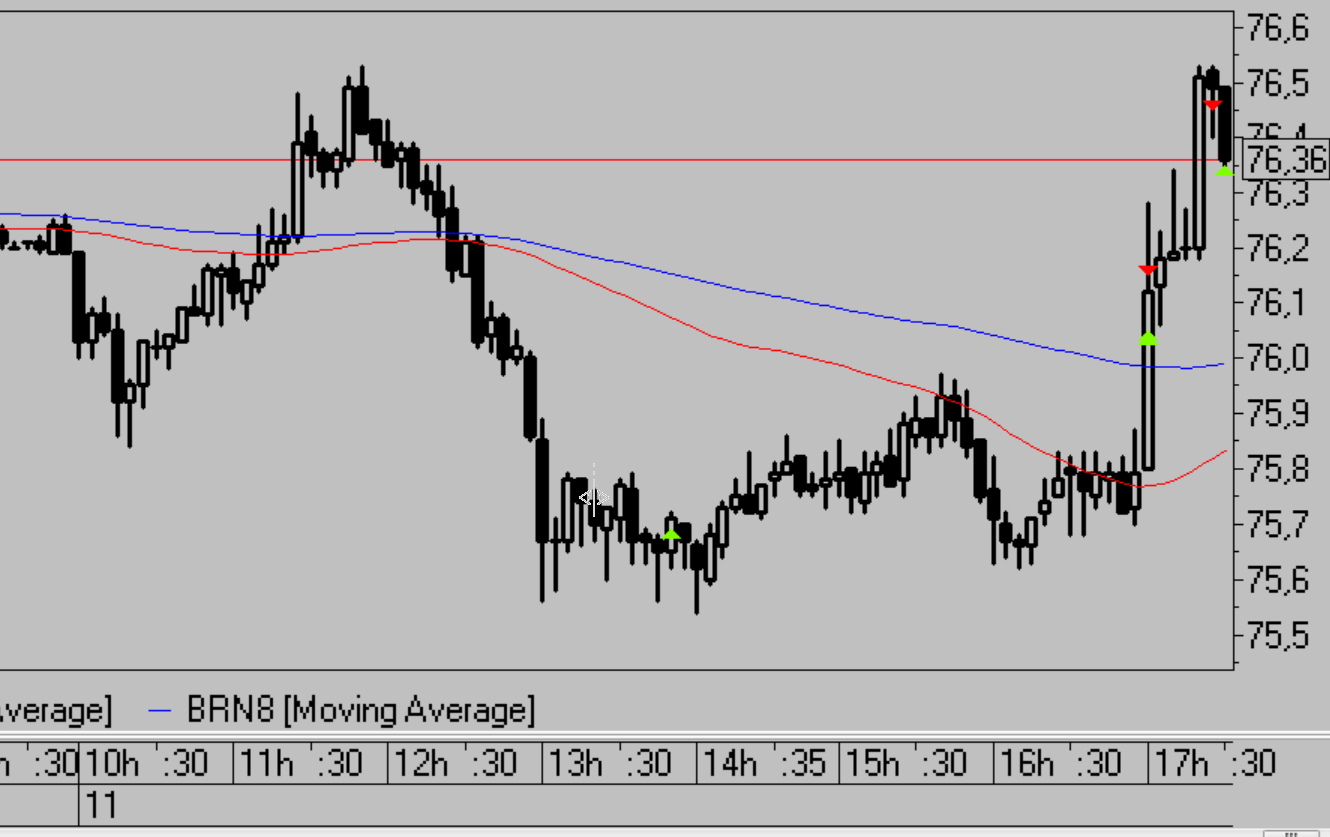The image size is (1330, 837).
Task: Select the 14h mark on the time scale
Action: coord(729,765)
